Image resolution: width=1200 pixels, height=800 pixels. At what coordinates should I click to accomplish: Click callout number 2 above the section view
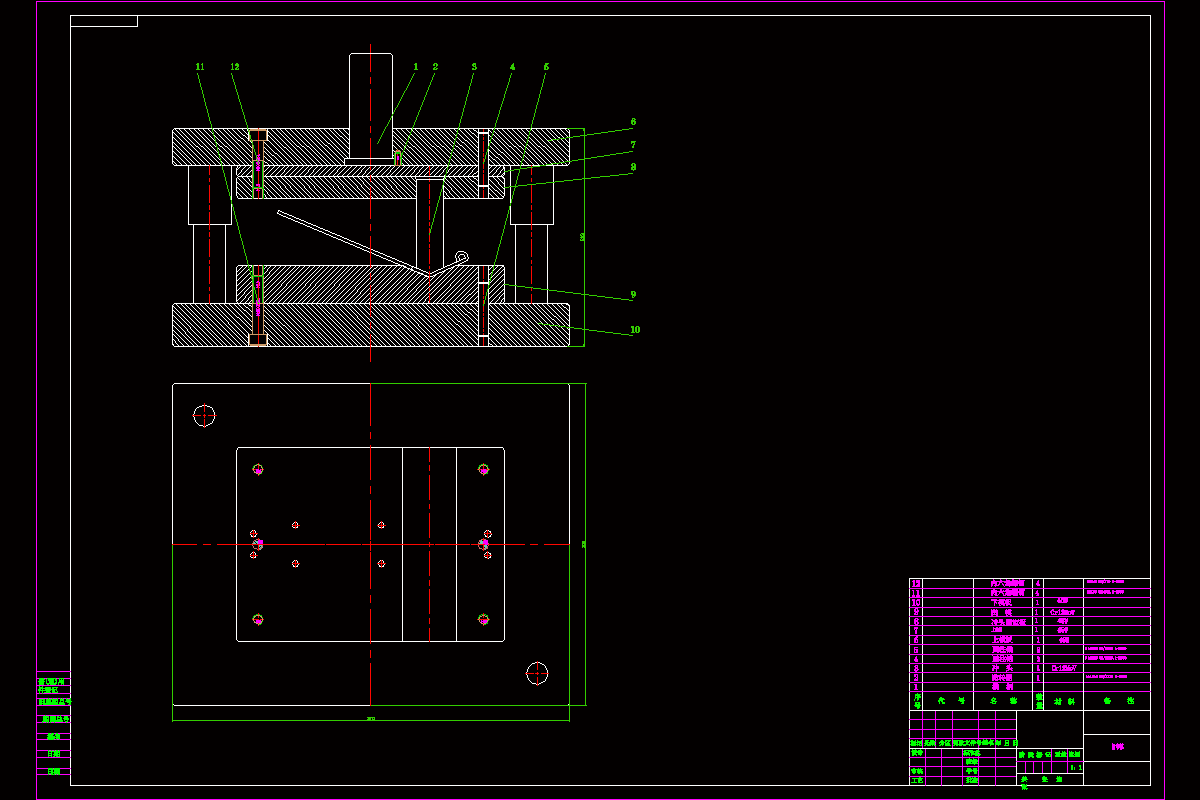[435, 67]
